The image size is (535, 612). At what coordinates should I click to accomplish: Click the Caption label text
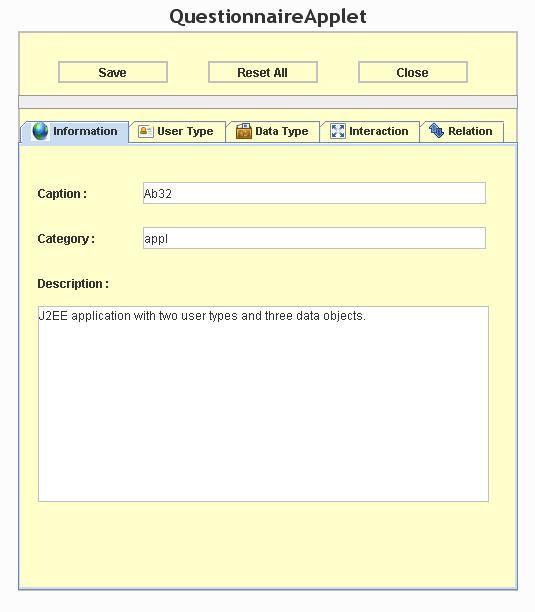coord(62,194)
